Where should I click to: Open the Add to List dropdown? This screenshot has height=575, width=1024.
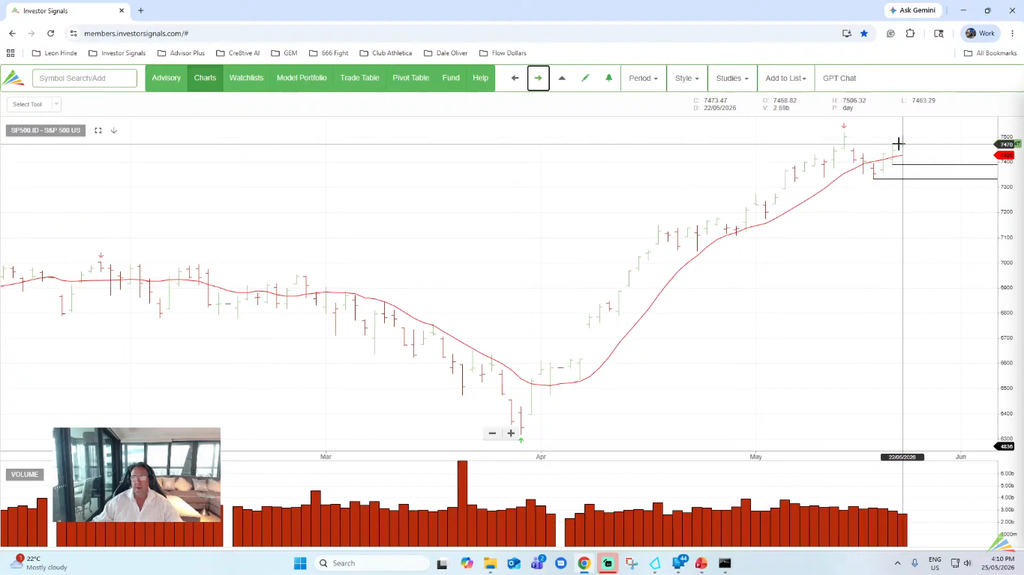pyautogui.click(x=786, y=78)
